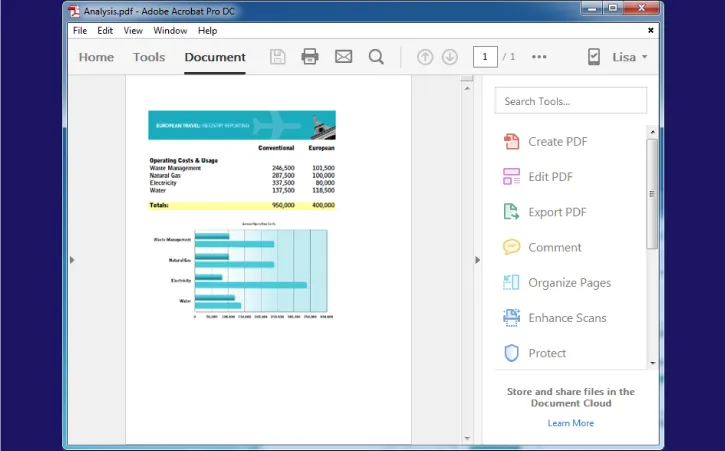Expand the left navigation pane arrow

tap(72, 260)
